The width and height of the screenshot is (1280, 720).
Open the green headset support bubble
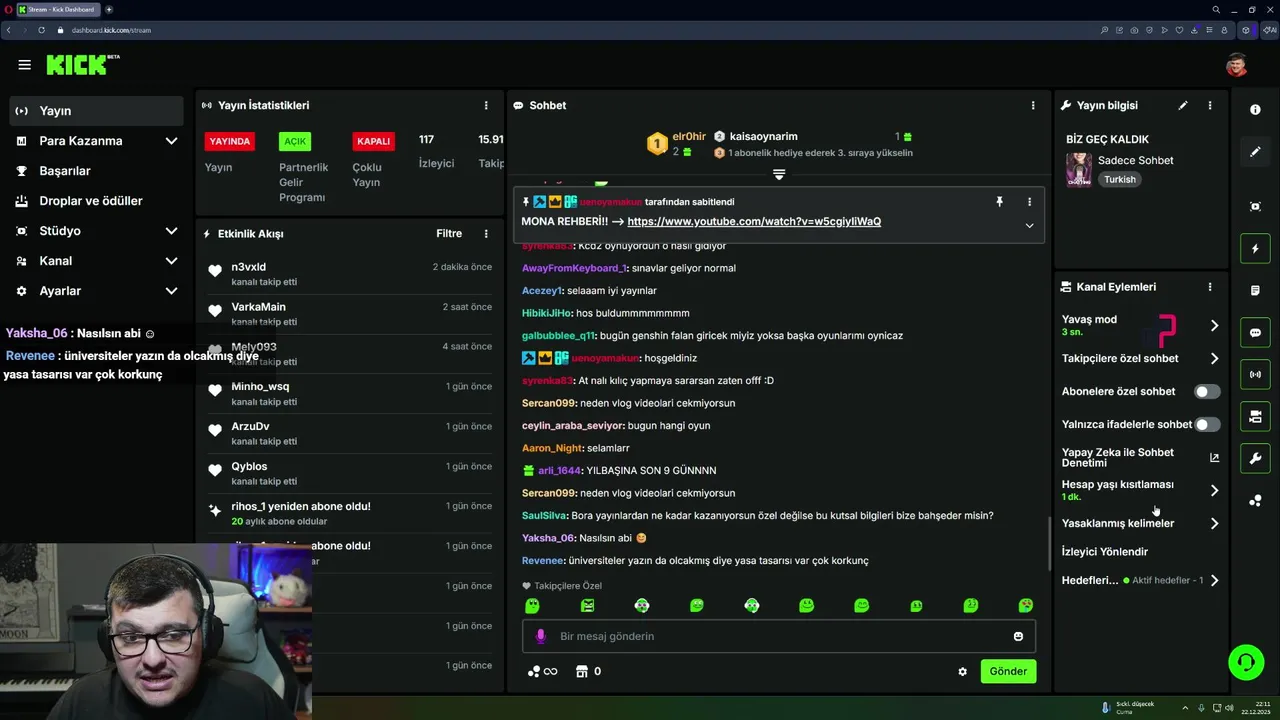point(1246,662)
